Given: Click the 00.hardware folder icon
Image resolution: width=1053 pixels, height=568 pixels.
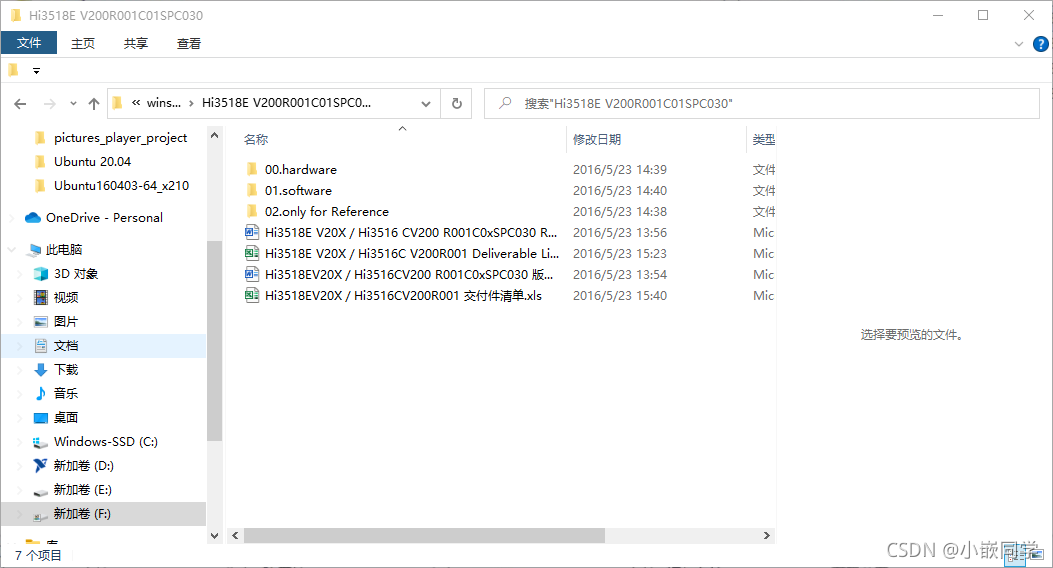Looking at the screenshot, I should pyautogui.click(x=252, y=169).
